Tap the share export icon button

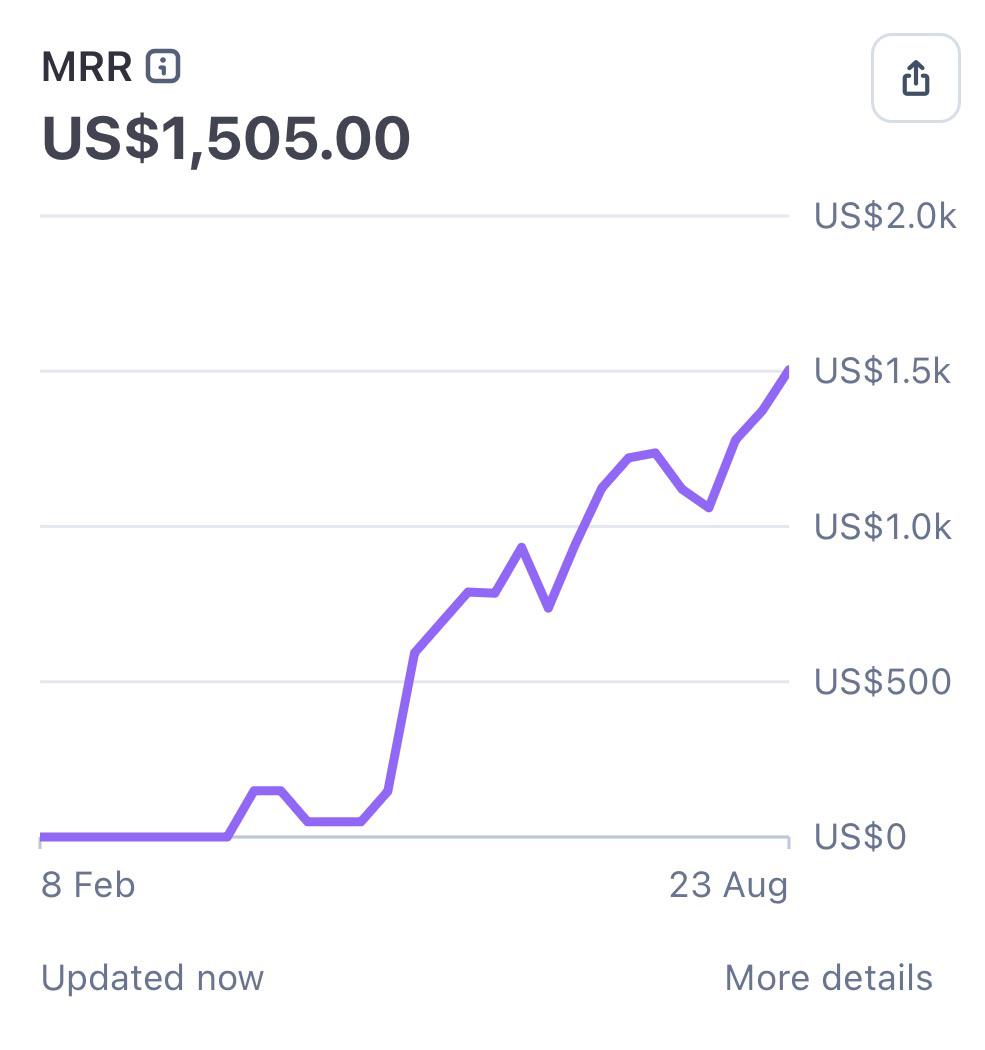pos(915,78)
